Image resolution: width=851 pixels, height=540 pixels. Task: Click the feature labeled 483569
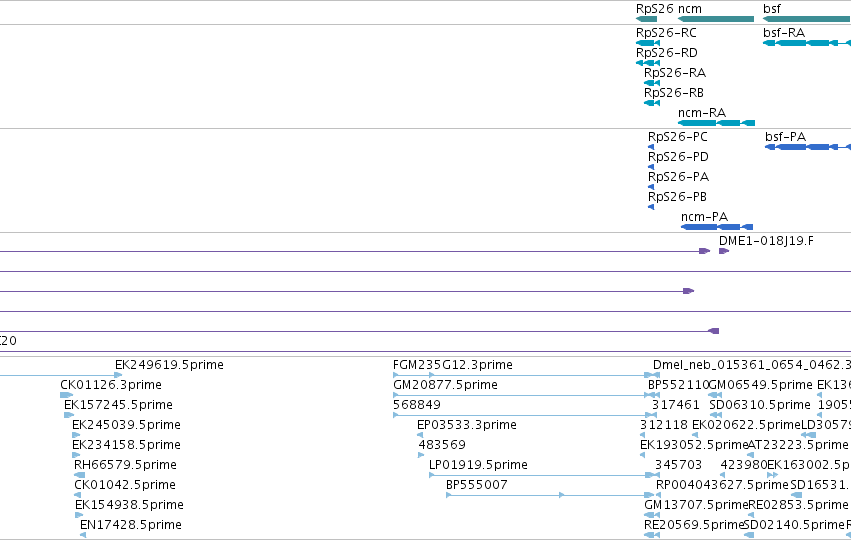point(442,445)
